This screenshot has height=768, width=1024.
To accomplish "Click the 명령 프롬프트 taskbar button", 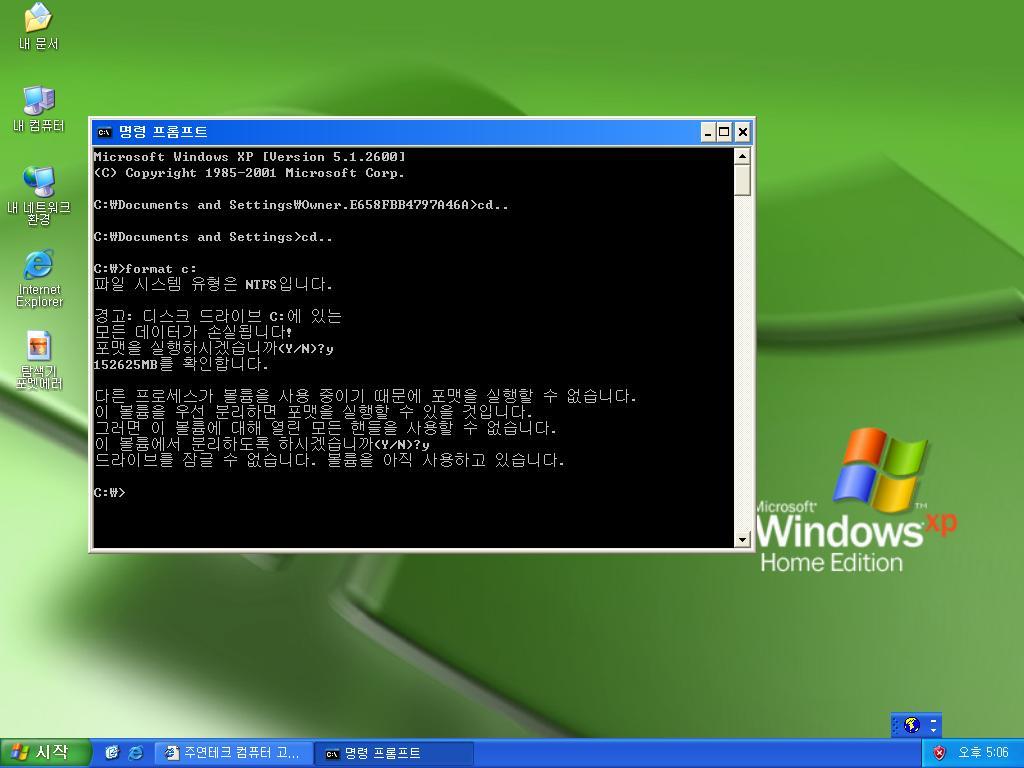I will click(393, 754).
